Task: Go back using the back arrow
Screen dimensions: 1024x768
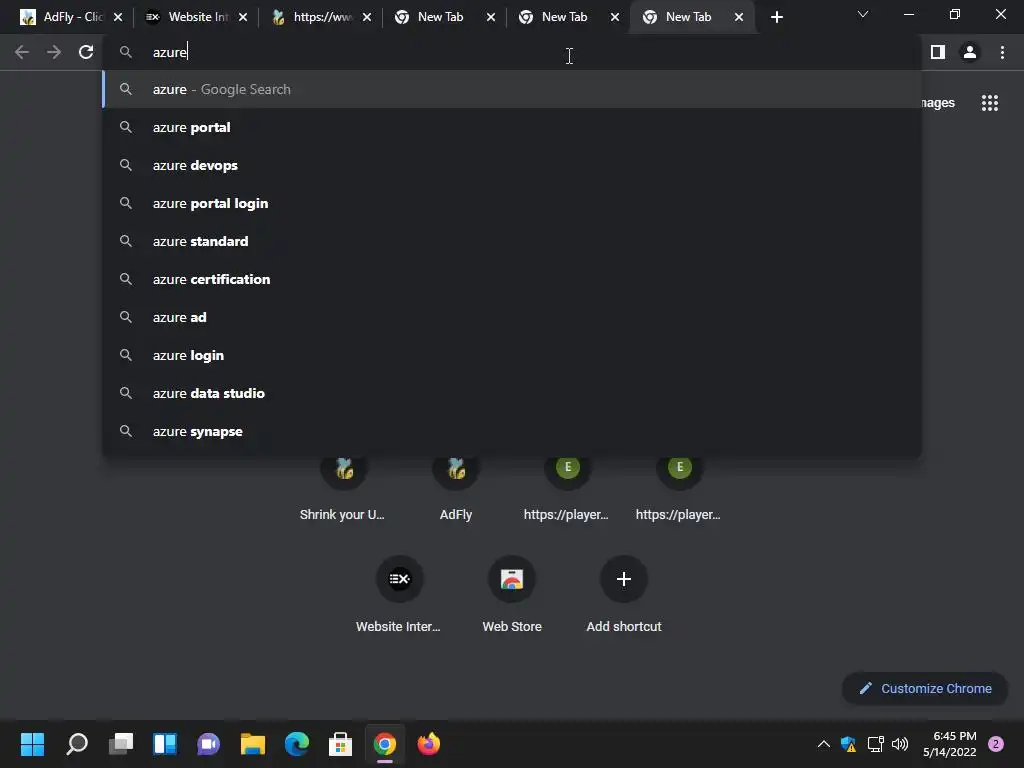Action: tap(22, 52)
